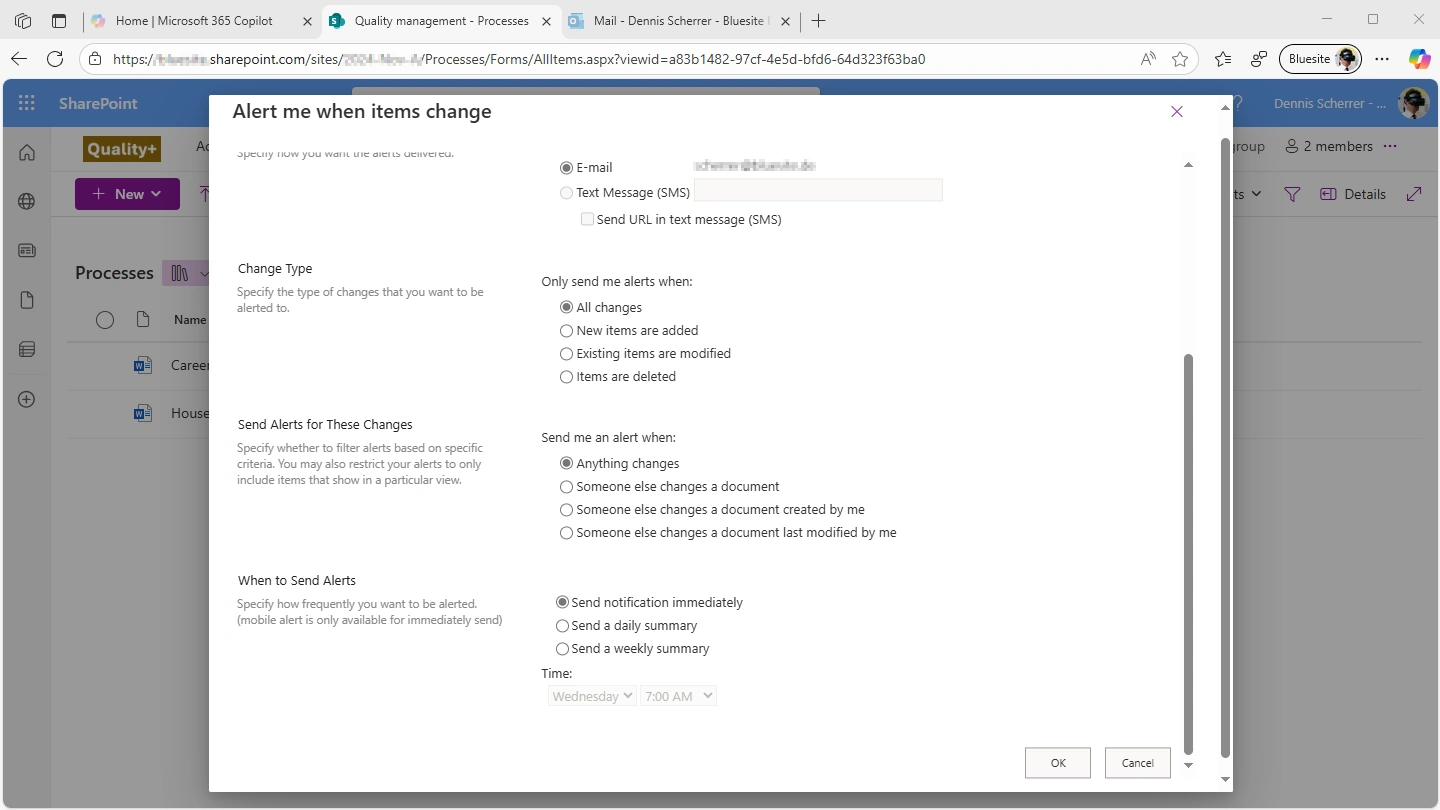1440x810 pixels.
Task: Open Edge workspaces icon
Action: tap(23, 20)
